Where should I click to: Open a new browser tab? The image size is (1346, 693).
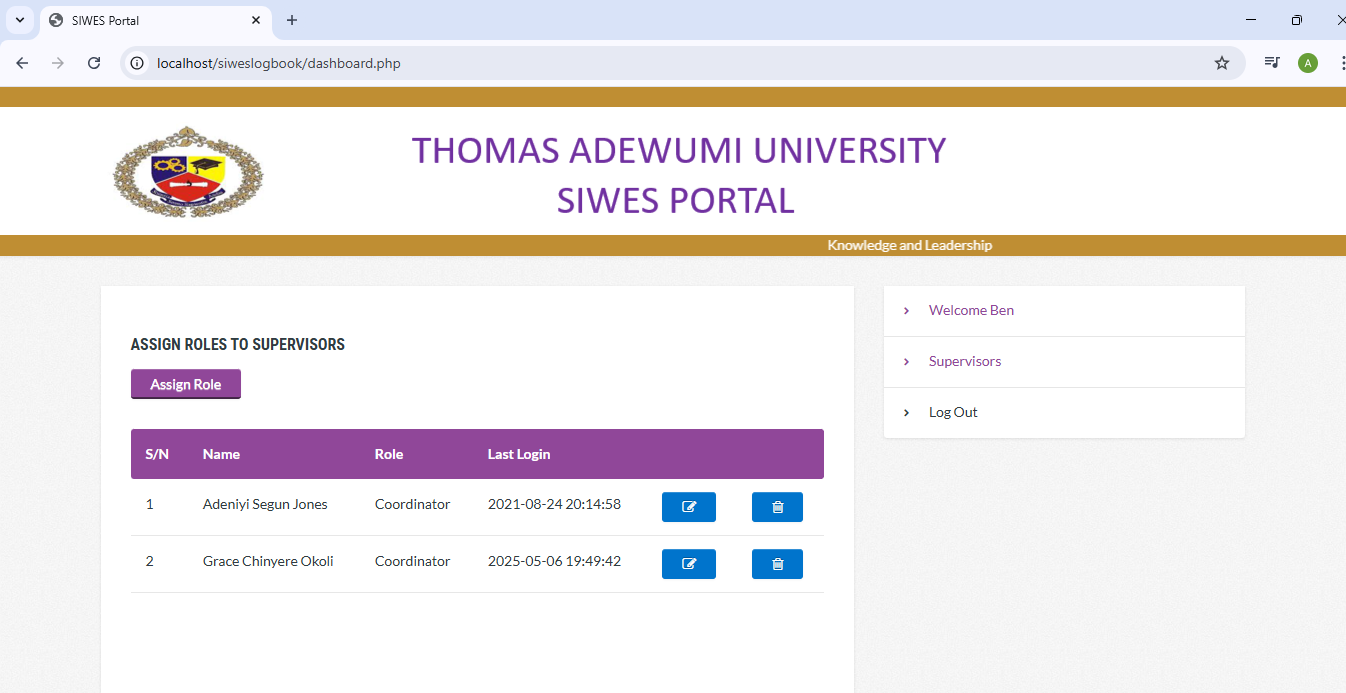(x=292, y=20)
